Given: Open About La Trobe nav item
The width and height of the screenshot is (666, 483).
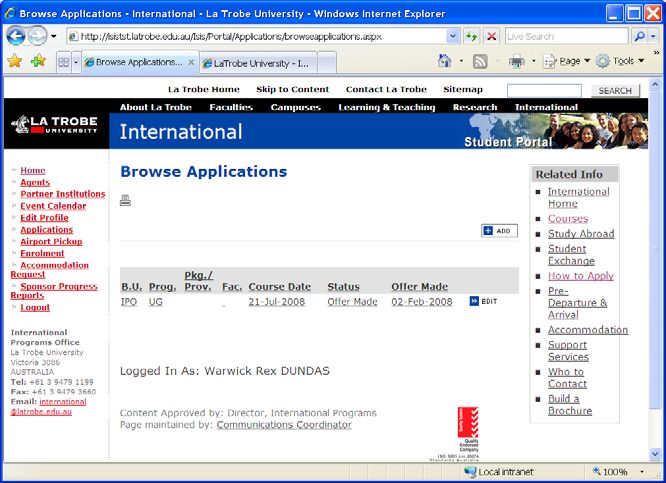Looking at the screenshot, I should [156, 107].
